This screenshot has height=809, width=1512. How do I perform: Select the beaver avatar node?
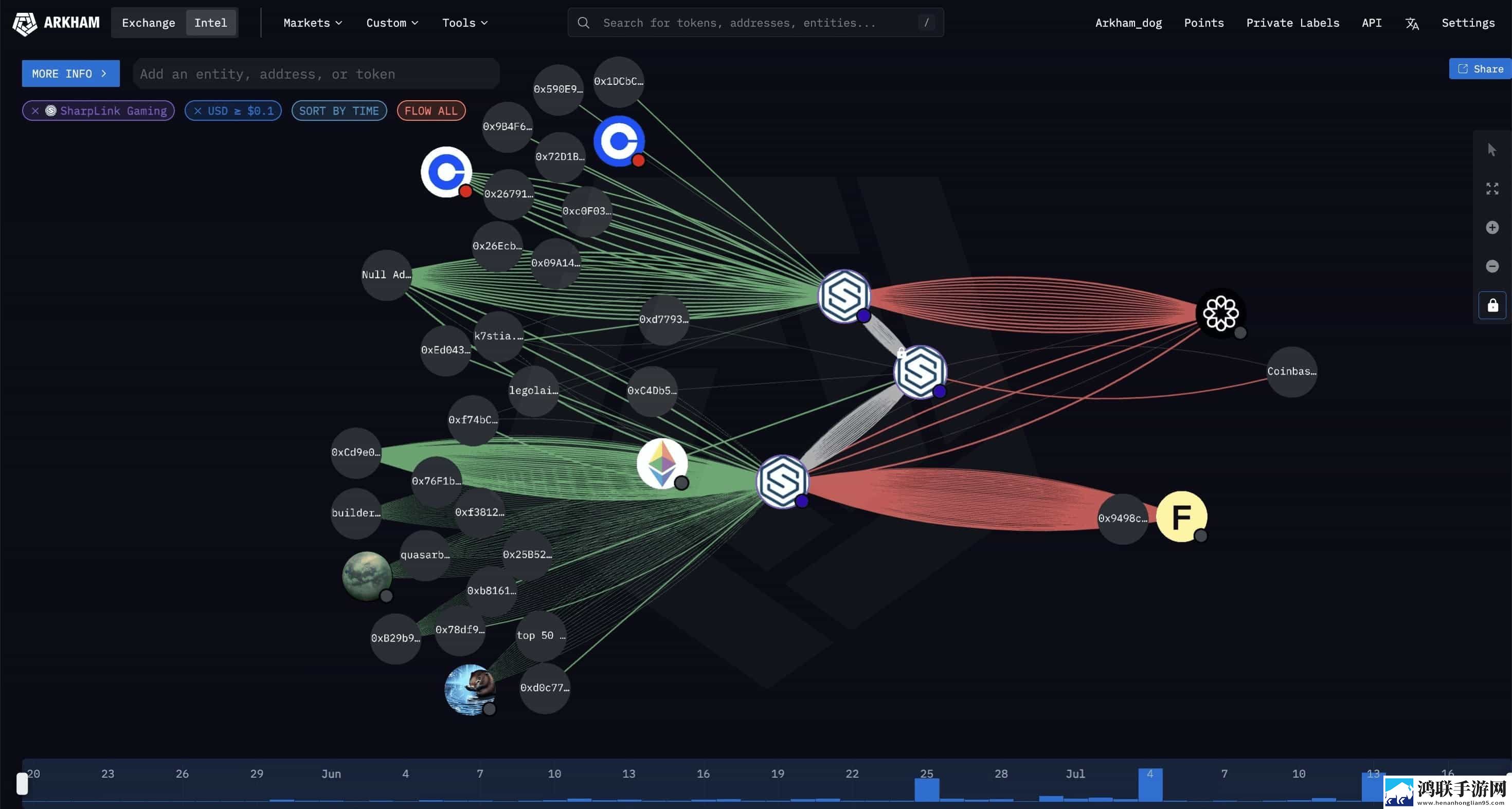click(470, 689)
